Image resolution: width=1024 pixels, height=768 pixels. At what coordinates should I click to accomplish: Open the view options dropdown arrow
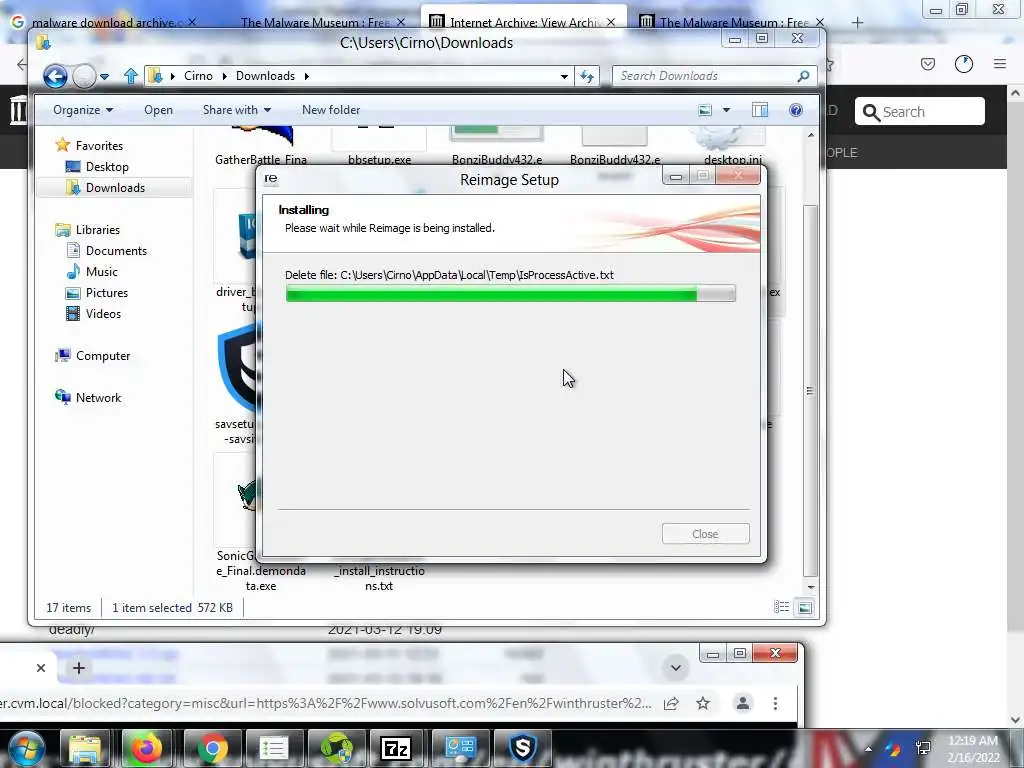coord(726,110)
